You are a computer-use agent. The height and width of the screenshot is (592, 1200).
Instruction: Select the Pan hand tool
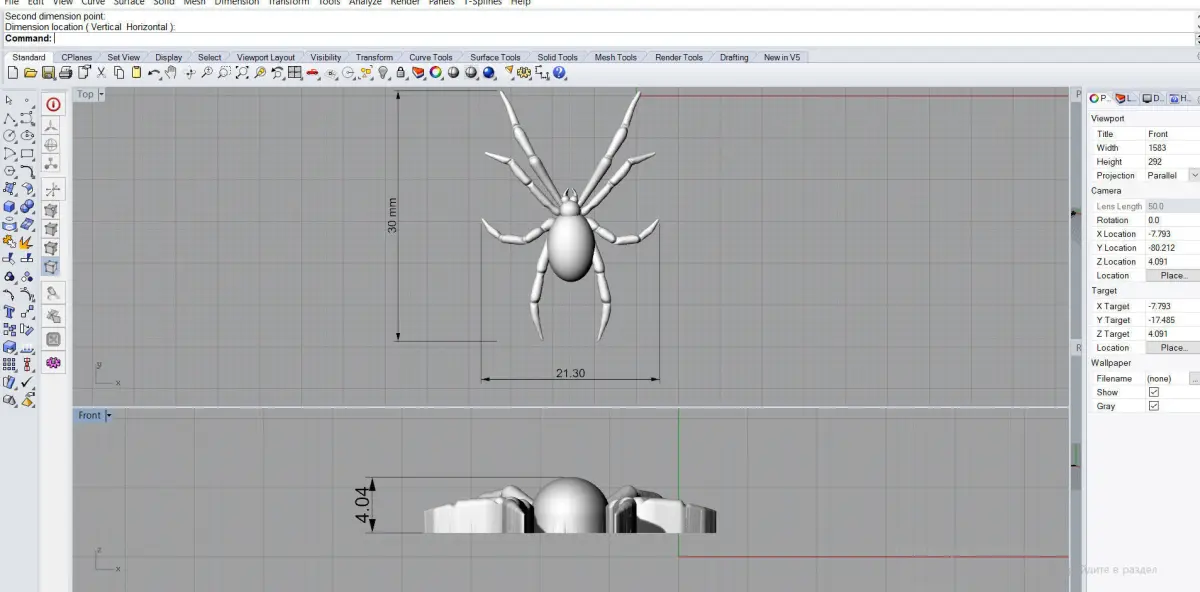tap(170, 73)
